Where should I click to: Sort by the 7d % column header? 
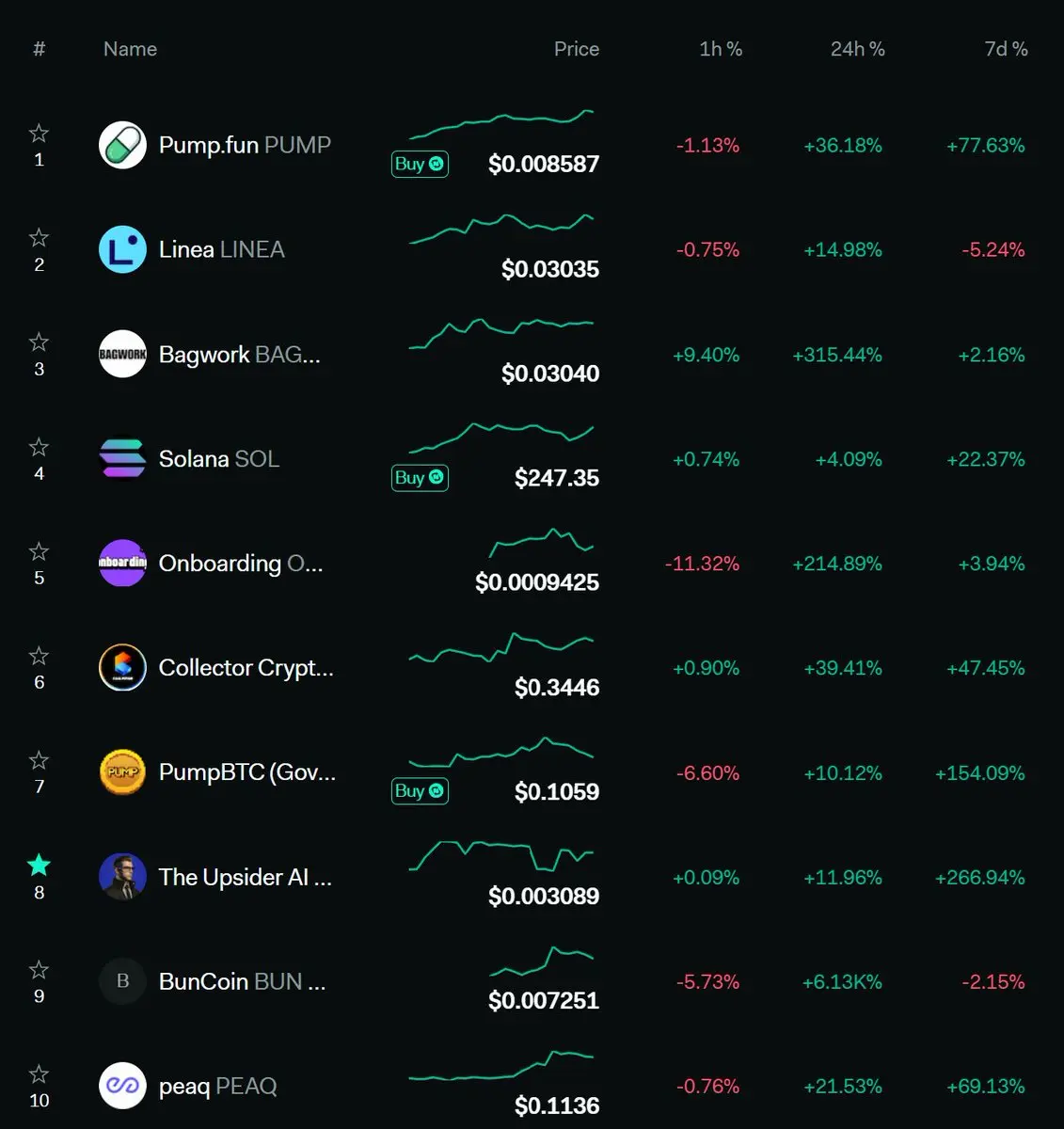pos(1006,49)
